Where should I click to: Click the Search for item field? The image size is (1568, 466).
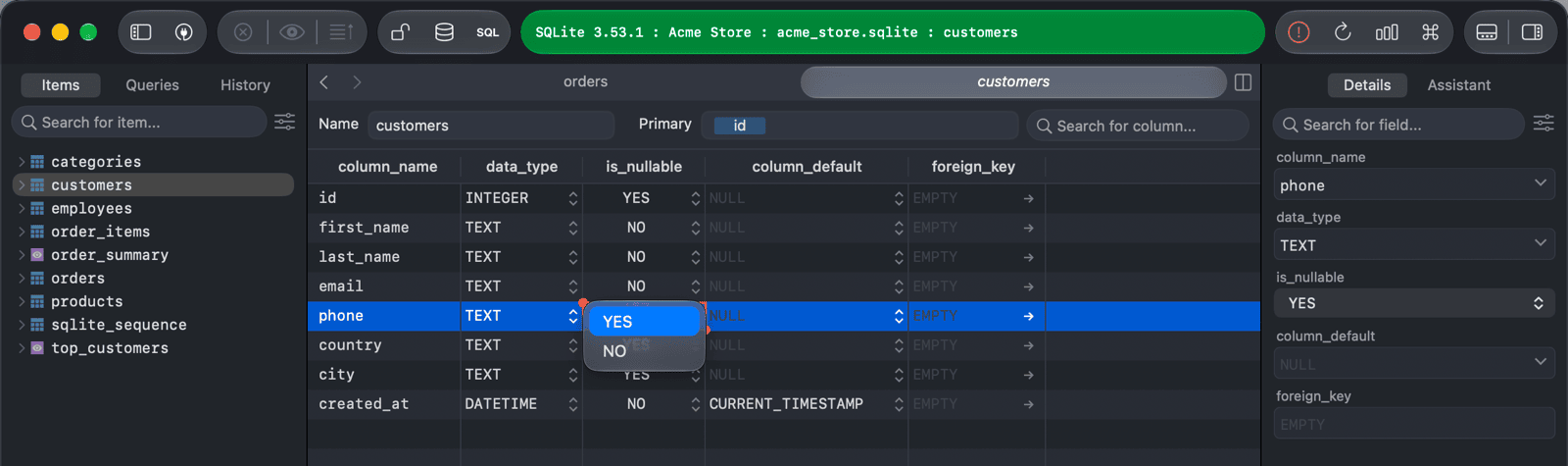click(x=139, y=122)
